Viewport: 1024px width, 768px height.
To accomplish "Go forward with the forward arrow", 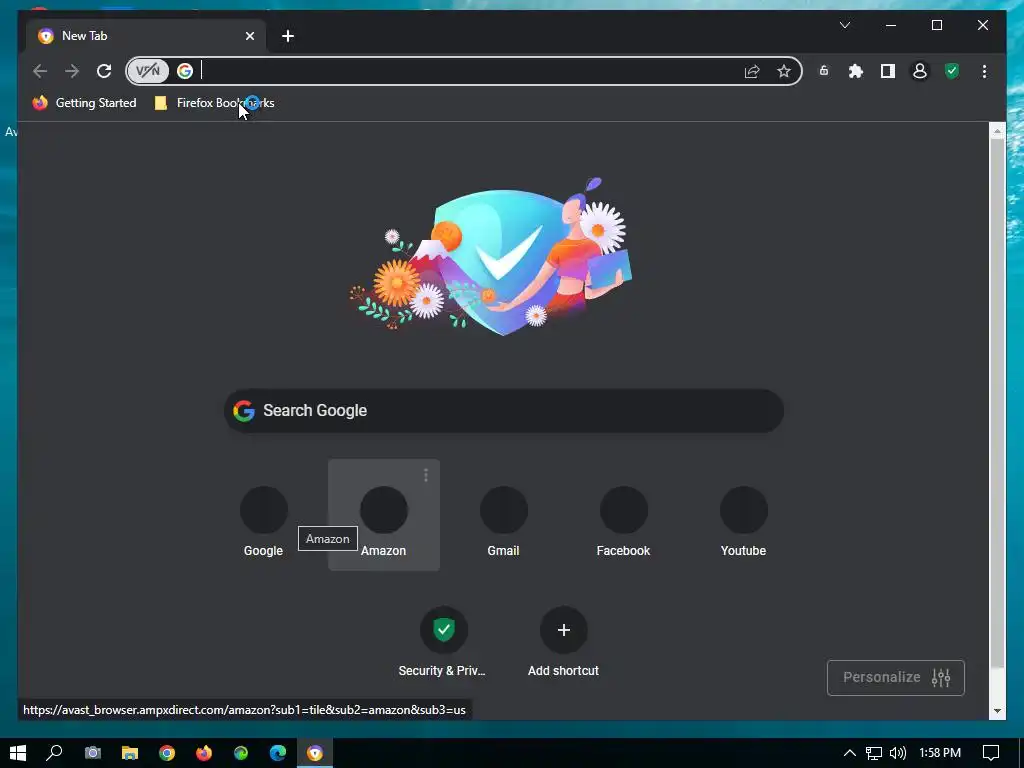I will [x=72, y=71].
